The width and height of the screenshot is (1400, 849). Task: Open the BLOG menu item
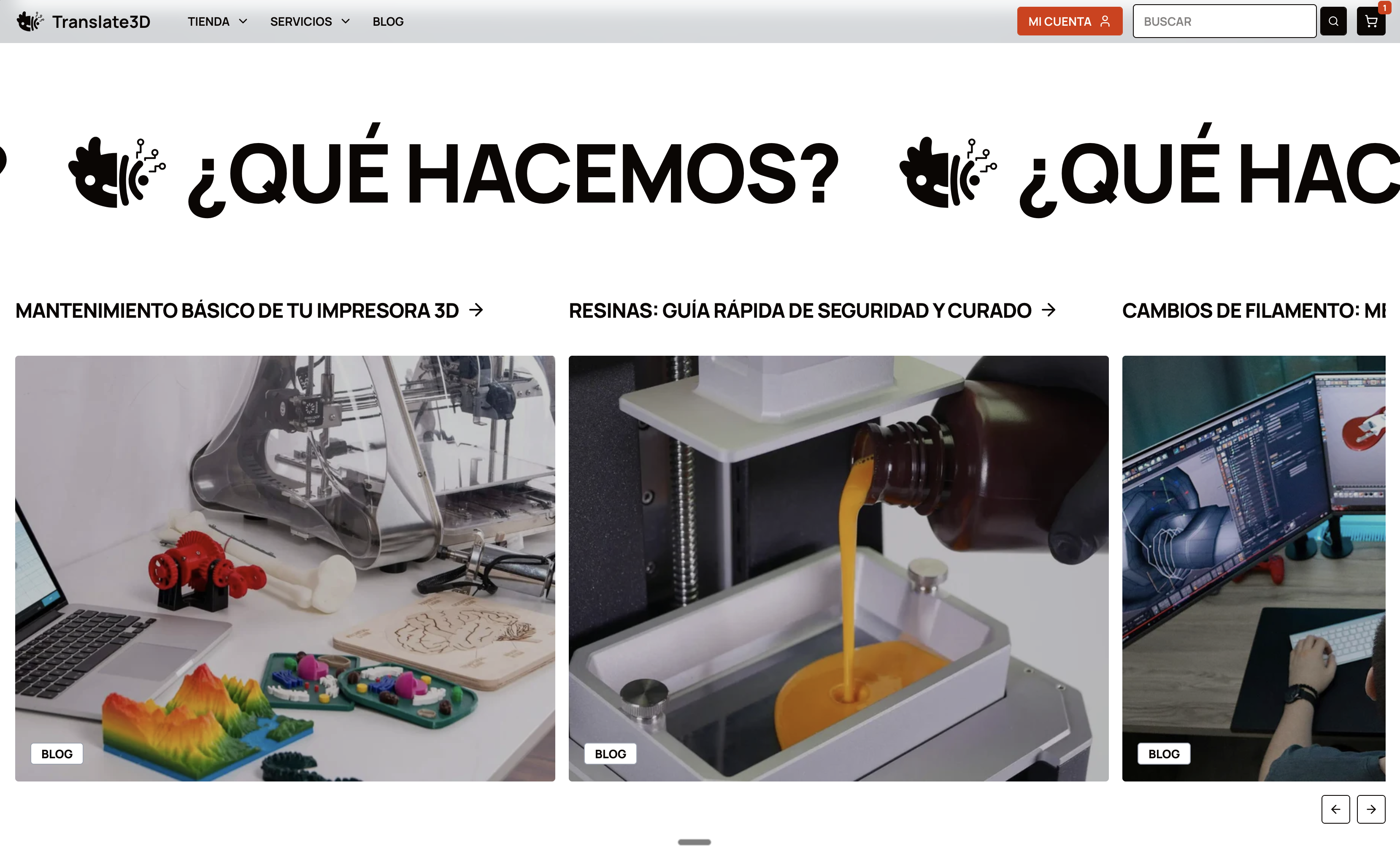point(388,21)
